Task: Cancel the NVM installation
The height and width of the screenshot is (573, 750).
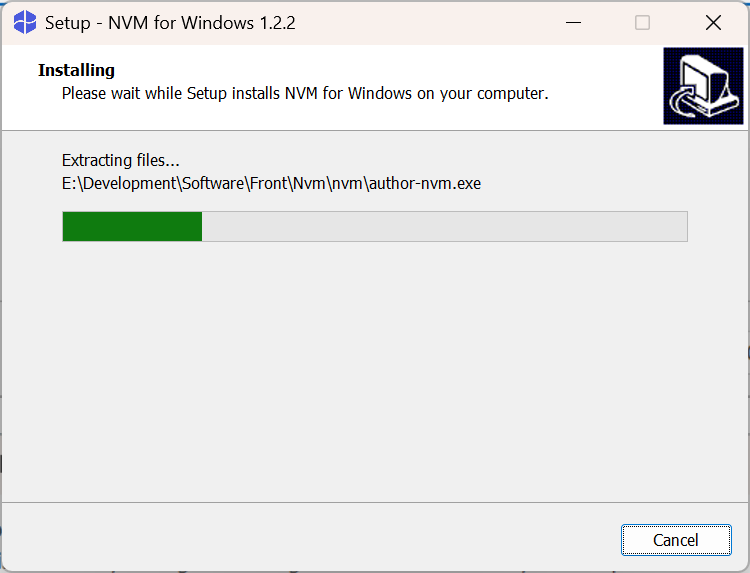Action: point(676,540)
